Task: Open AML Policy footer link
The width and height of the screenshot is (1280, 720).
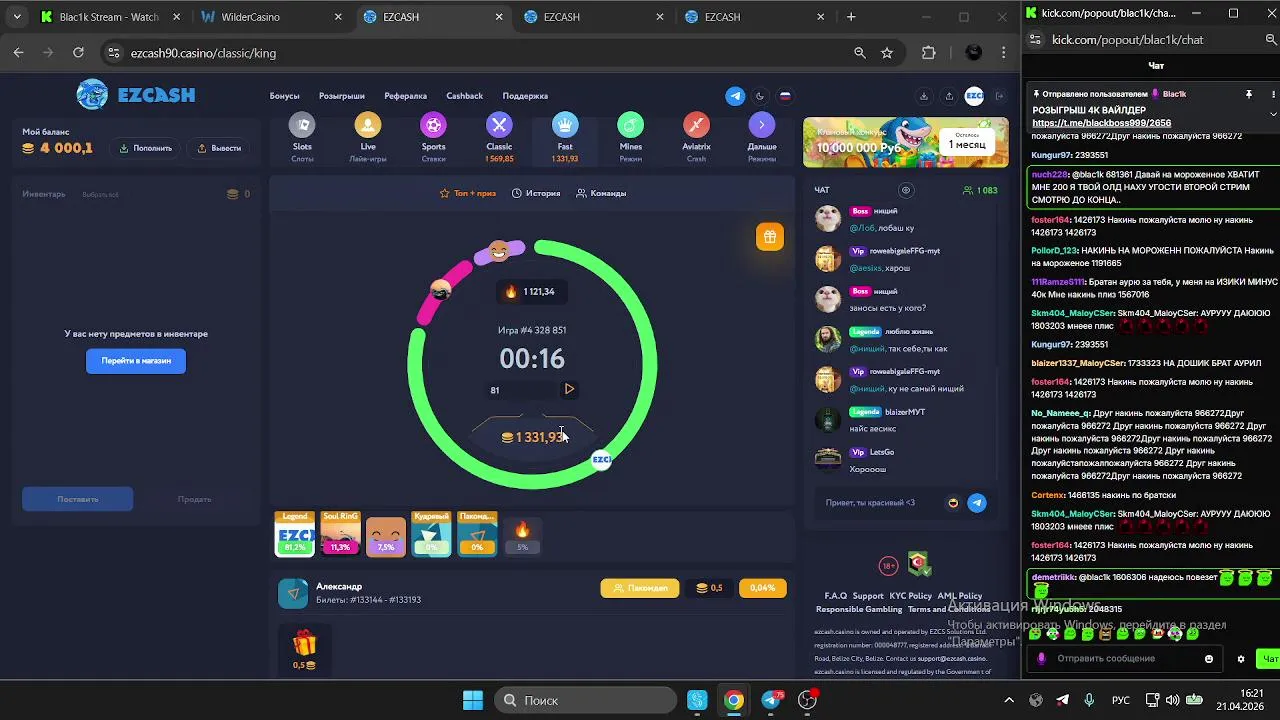Action: 960,596
